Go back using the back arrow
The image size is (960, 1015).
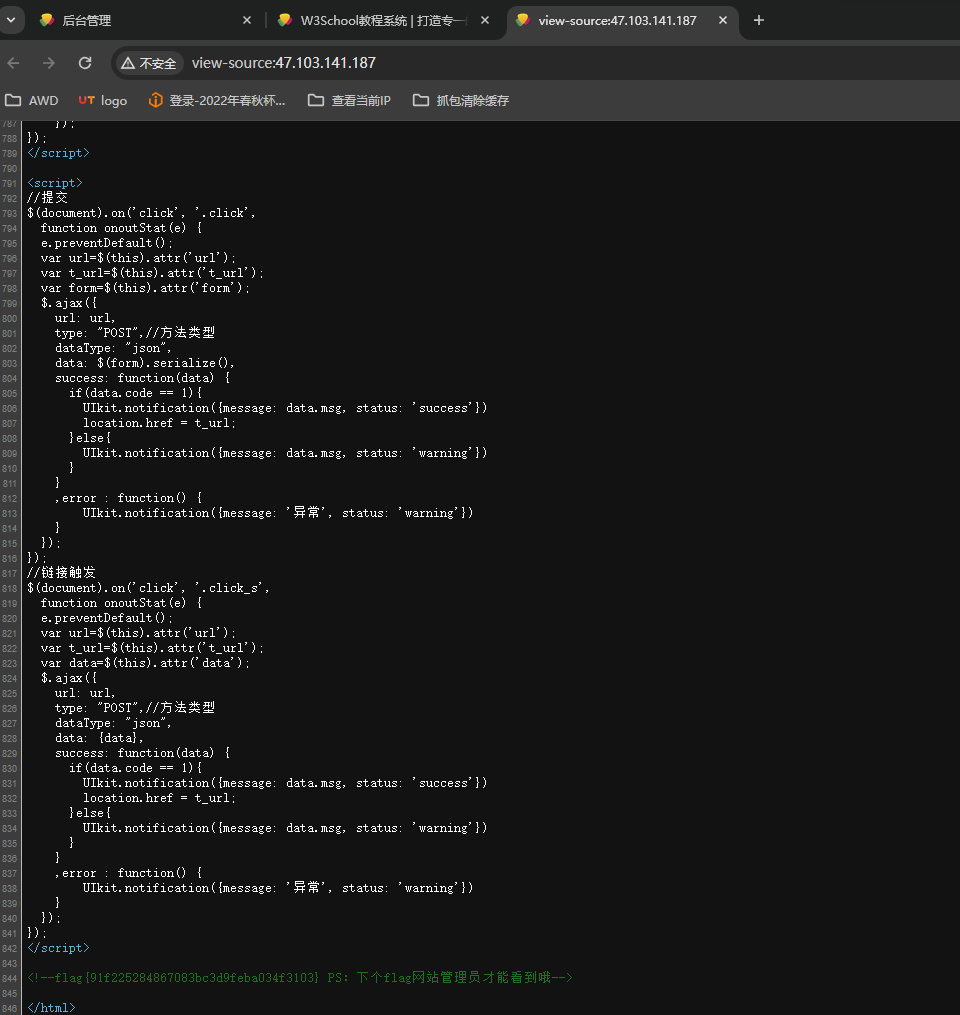point(14,63)
